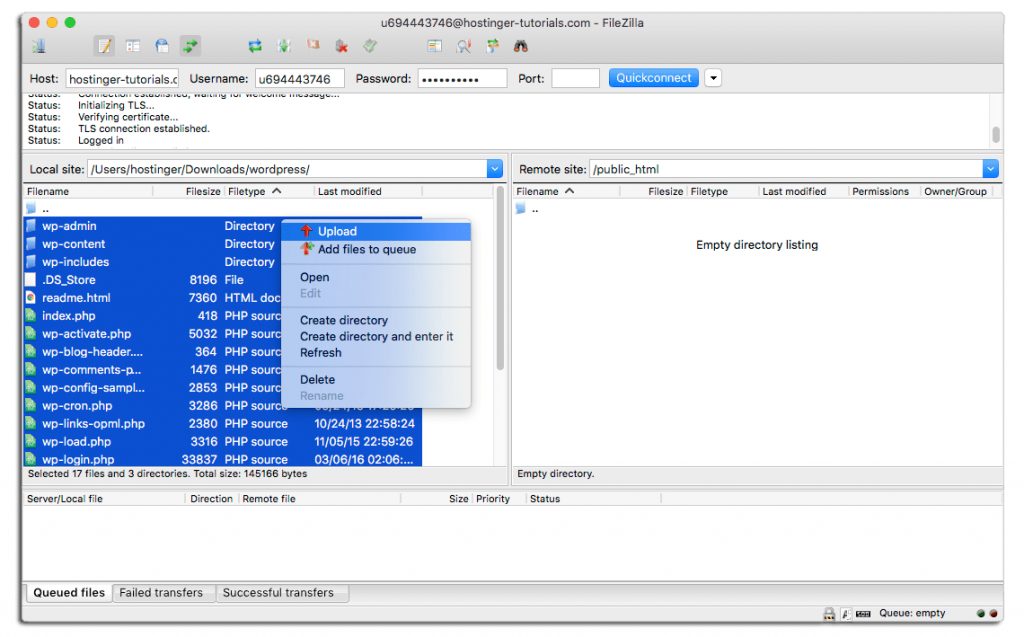Click the binoculars search remote files icon
The width and height of the screenshot is (1024, 637).
tap(520, 46)
